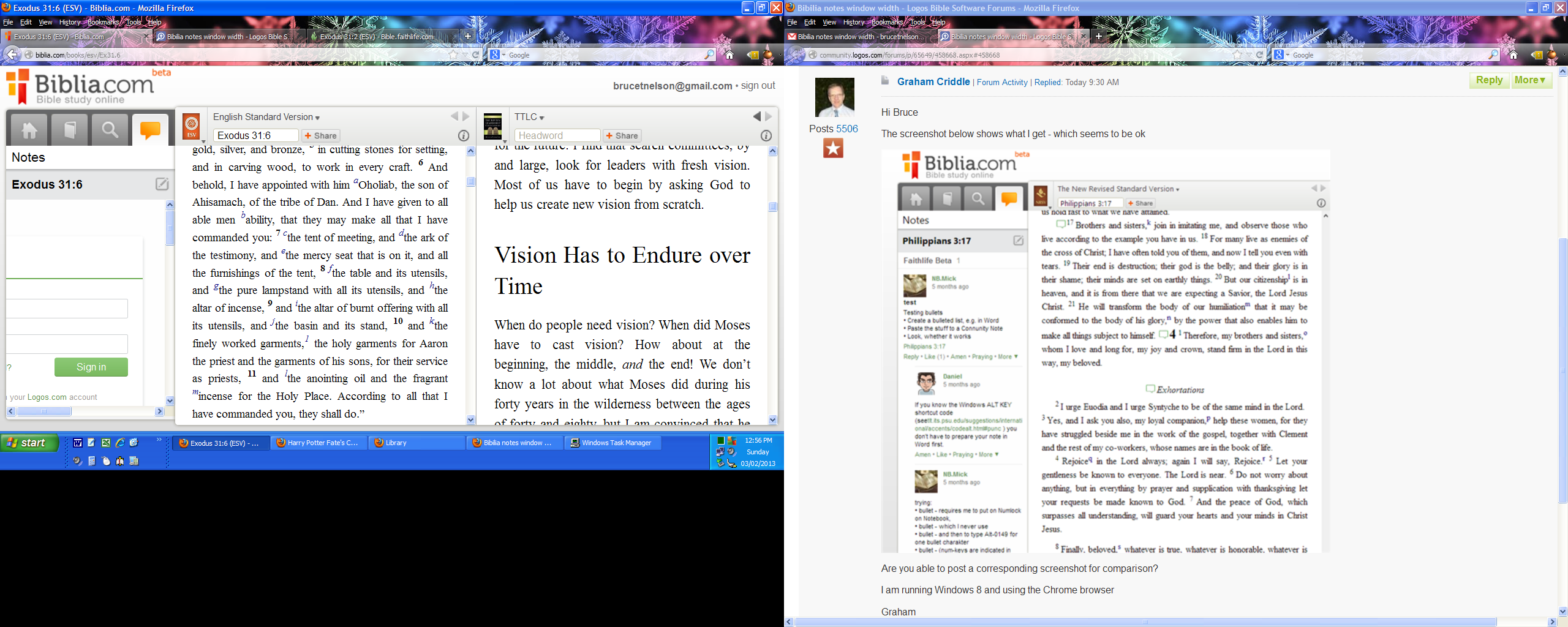Click Home icon in the Biblia Firefox window
The width and height of the screenshot is (1568, 627).
[729, 55]
